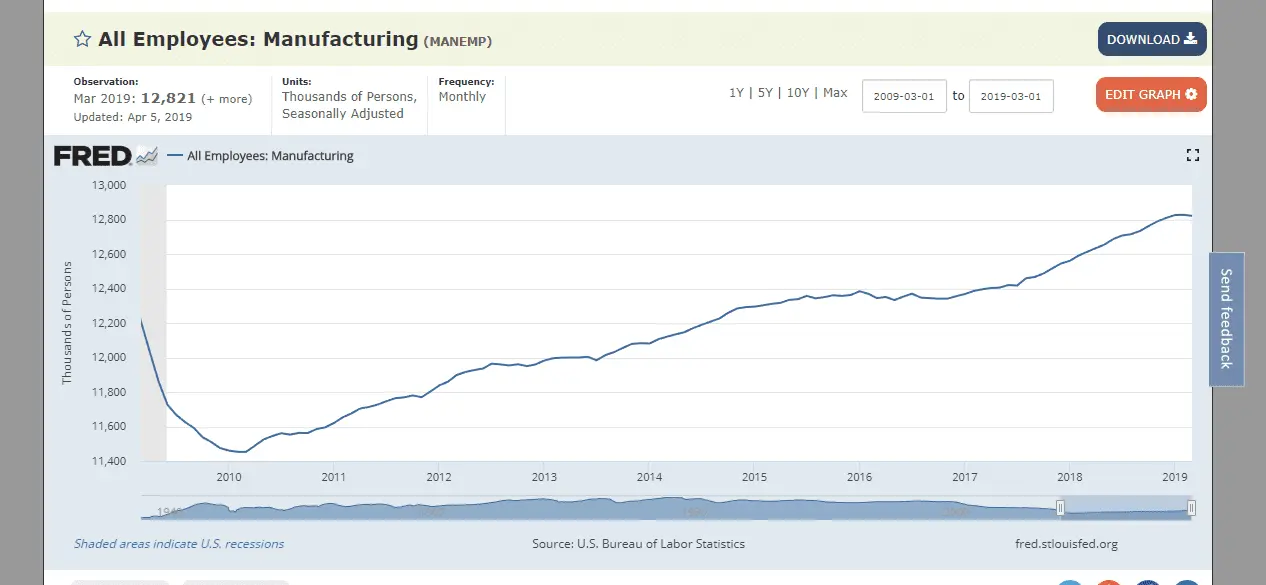
Task: Open the chart in fullscreen view
Action: (x=1192, y=155)
